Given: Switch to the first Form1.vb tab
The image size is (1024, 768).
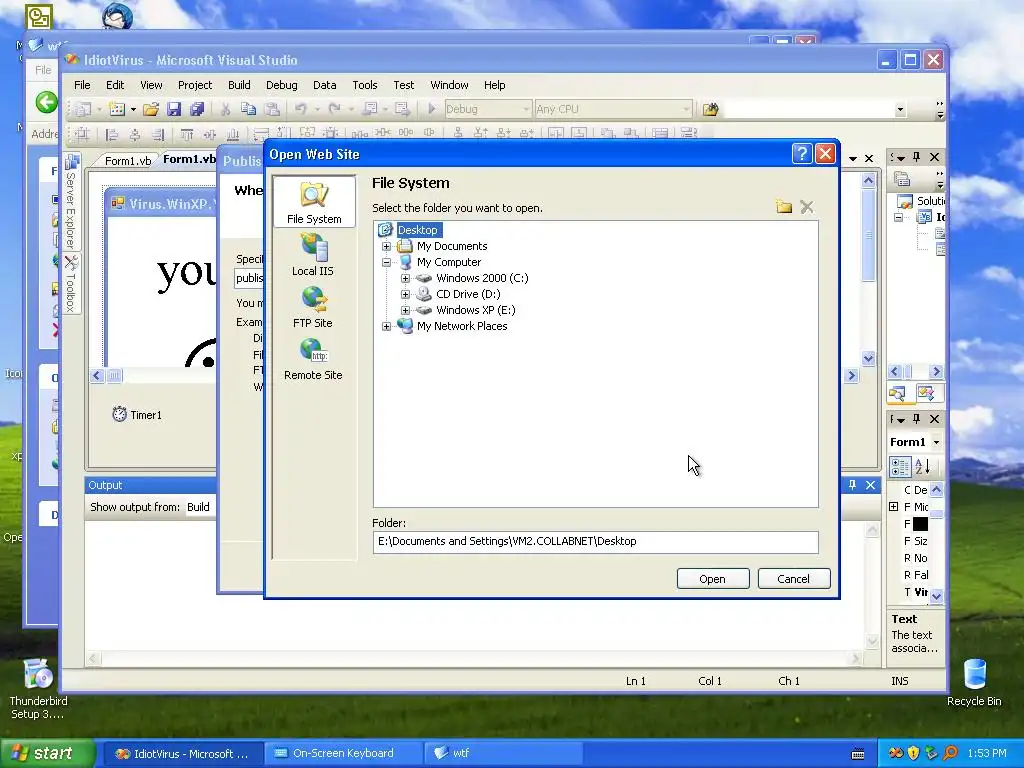Looking at the screenshot, I should pos(127,161).
